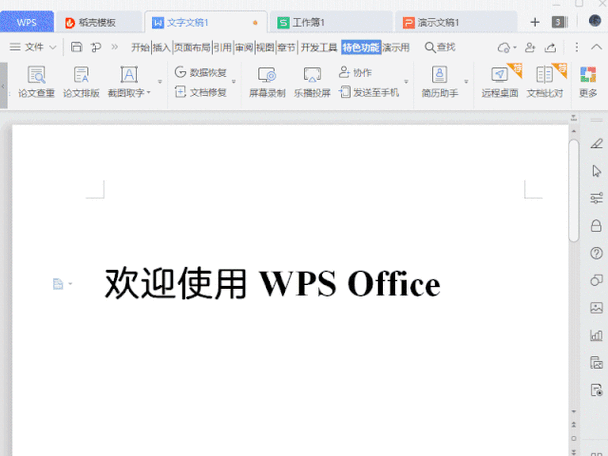Click the 欢迎使用 WPS Office heading text
Image resolution: width=608 pixels, height=456 pixels.
click(x=273, y=284)
